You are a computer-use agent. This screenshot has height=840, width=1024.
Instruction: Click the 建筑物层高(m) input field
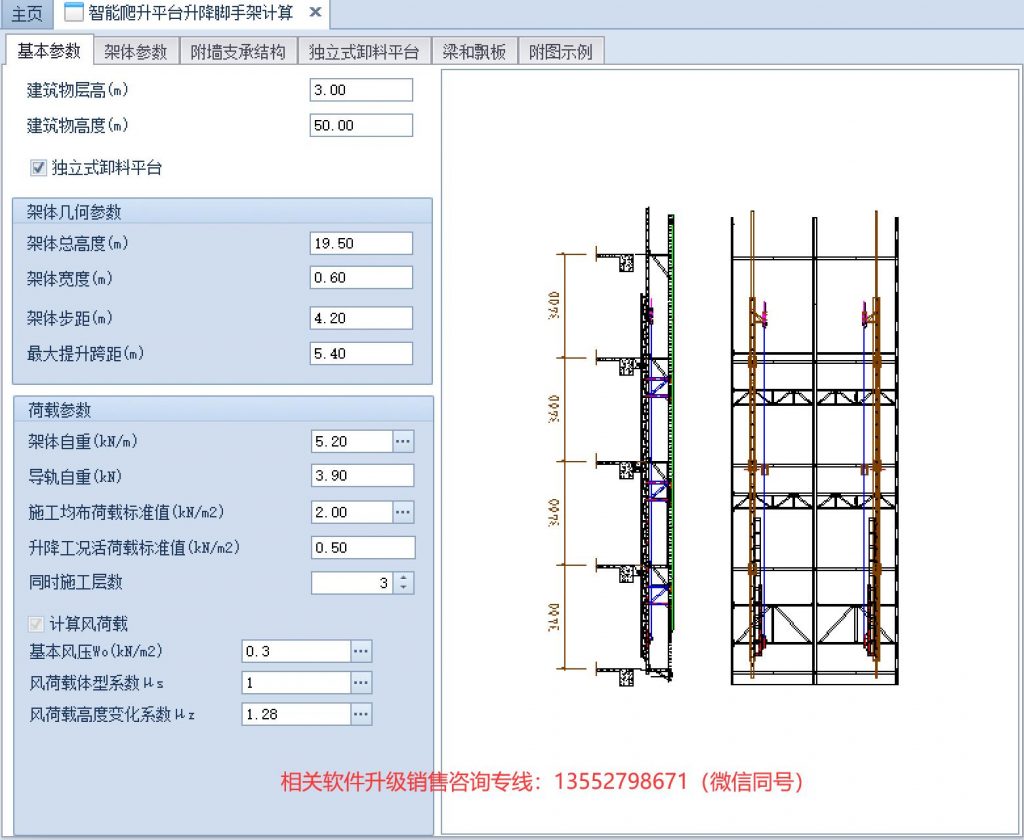pyautogui.click(x=361, y=90)
